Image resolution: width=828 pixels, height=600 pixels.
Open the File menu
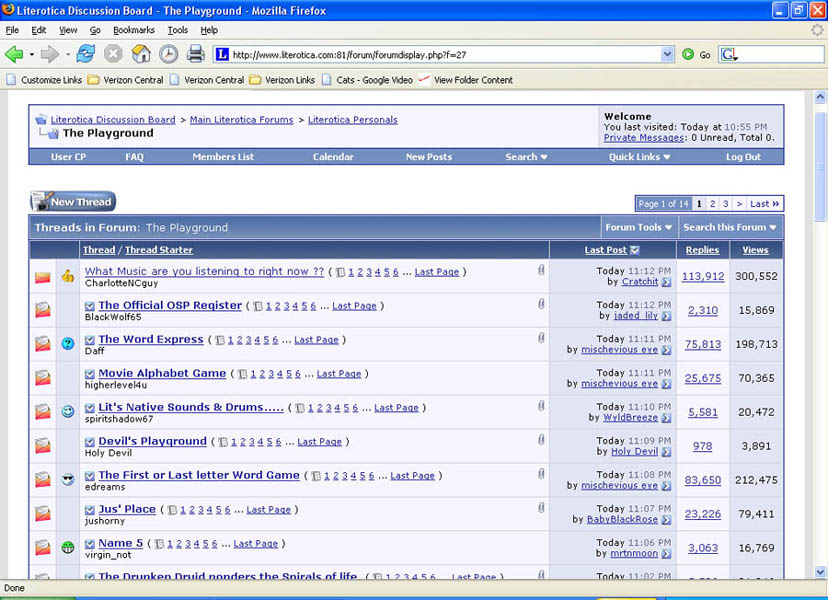pos(12,30)
